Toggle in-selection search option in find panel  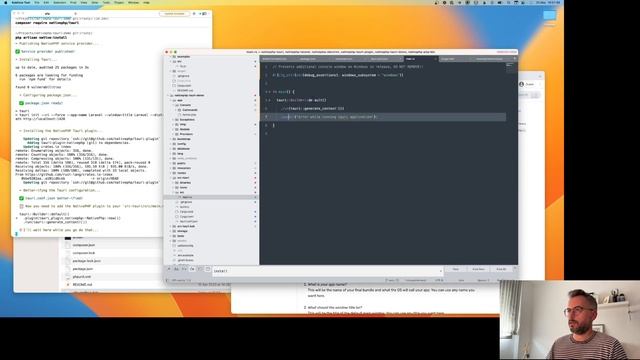pyautogui.click(x=200, y=269)
